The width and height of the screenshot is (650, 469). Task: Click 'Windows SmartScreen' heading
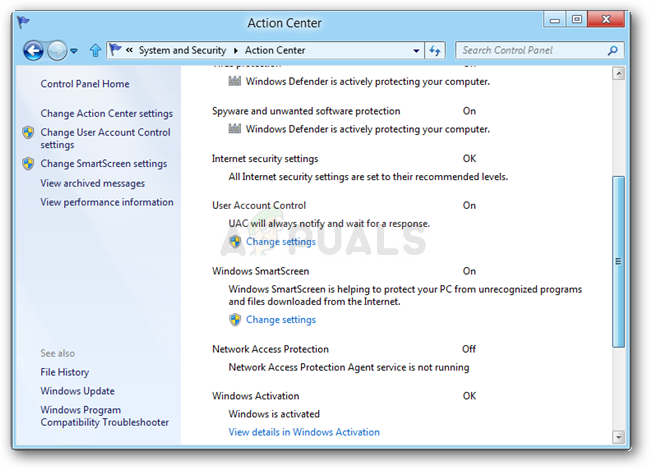coord(260,271)
